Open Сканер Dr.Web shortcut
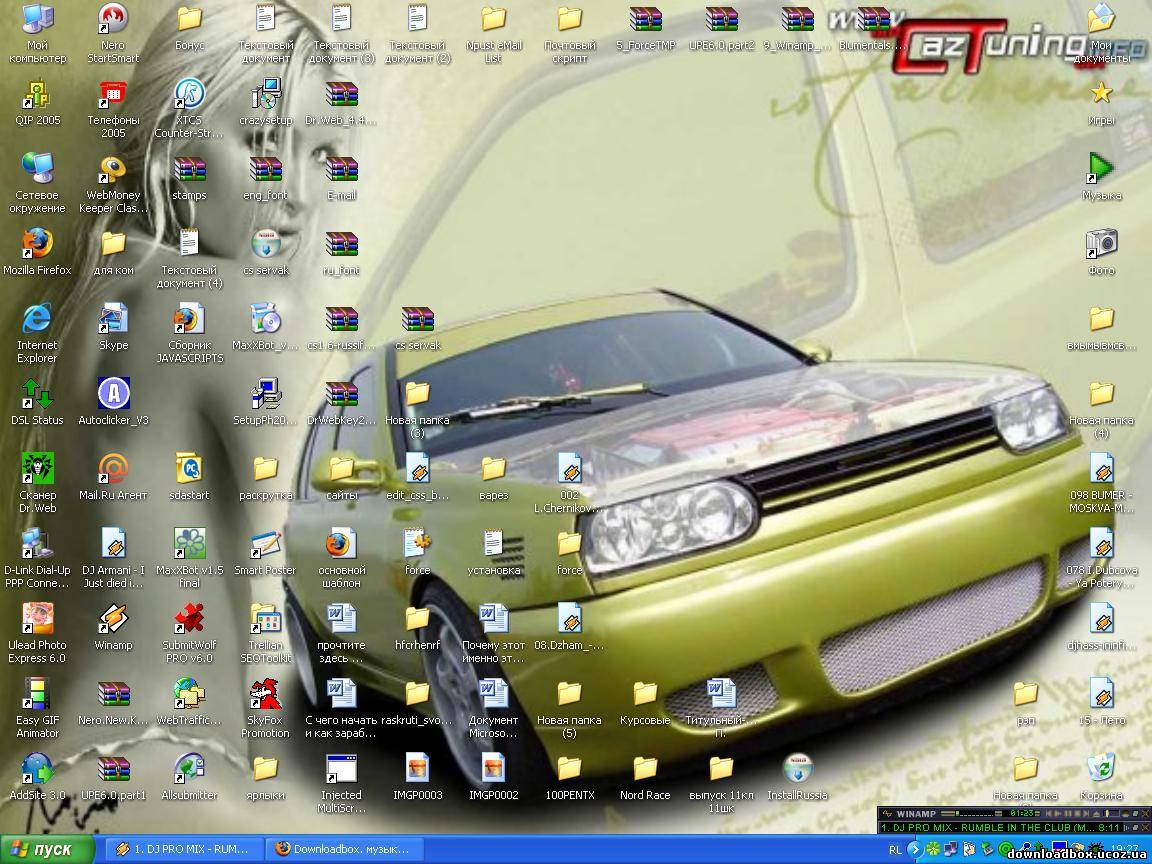This screenshot has height=864, width=1152. pos(37,483)
